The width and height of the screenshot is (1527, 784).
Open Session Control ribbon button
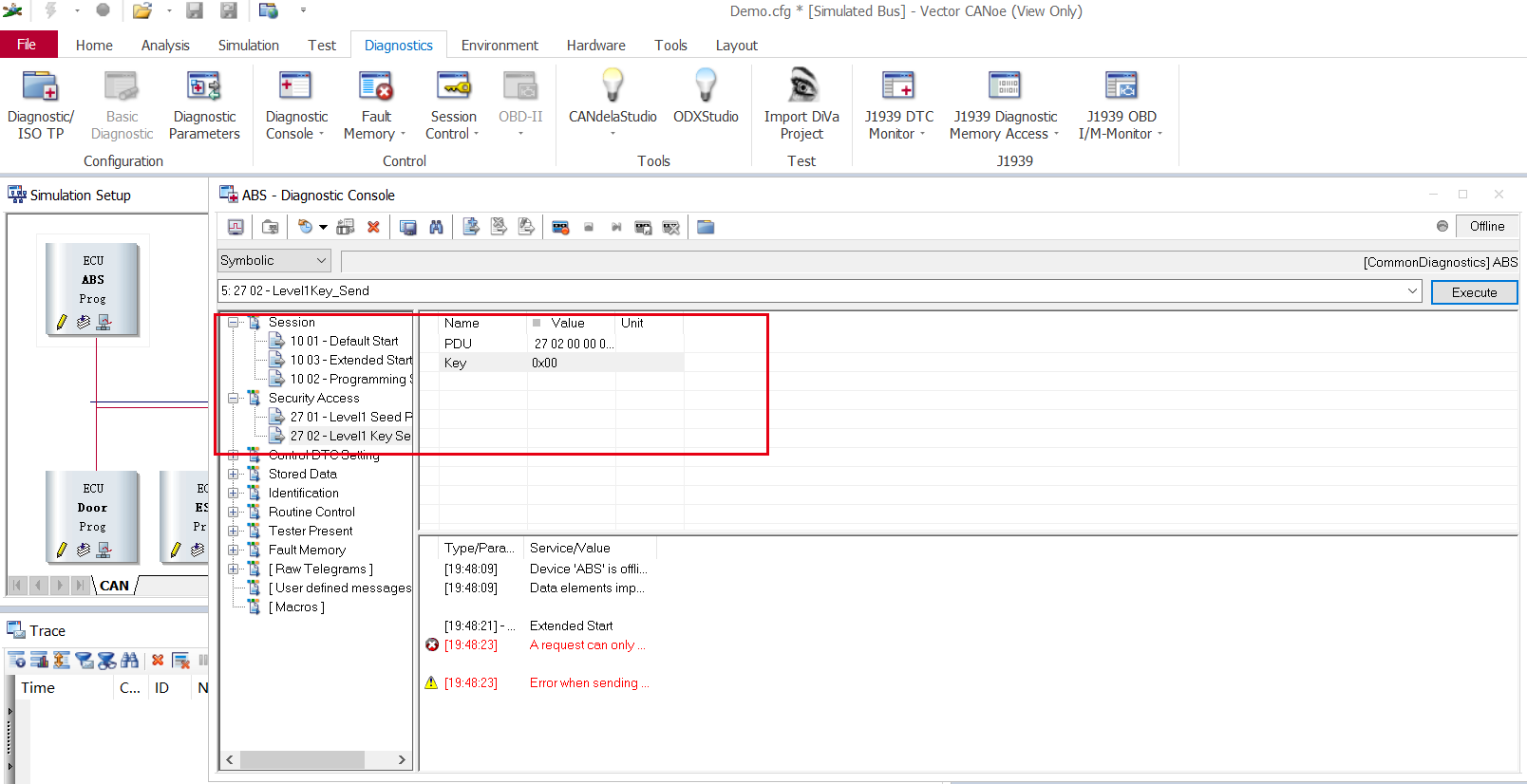[453, 105]
